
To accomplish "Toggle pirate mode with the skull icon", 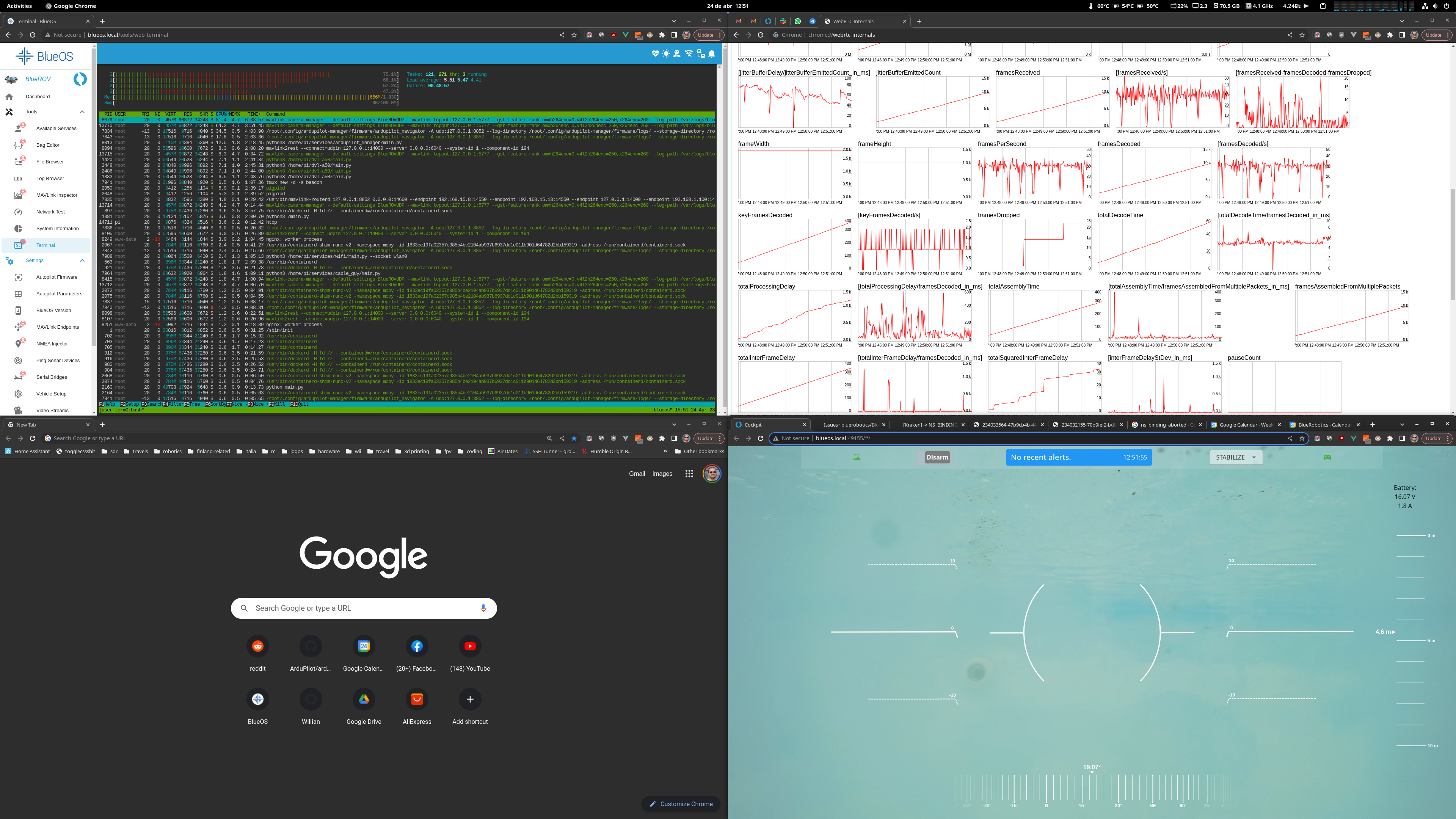I will pos(676,54).
